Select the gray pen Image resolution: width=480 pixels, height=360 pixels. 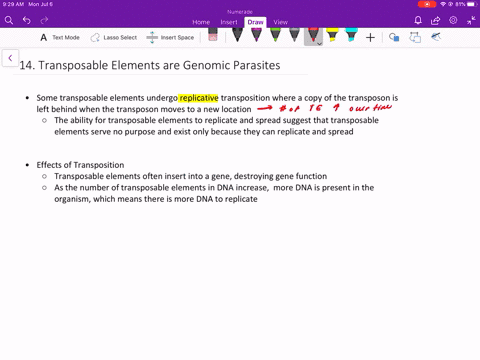tap(294, 35)
